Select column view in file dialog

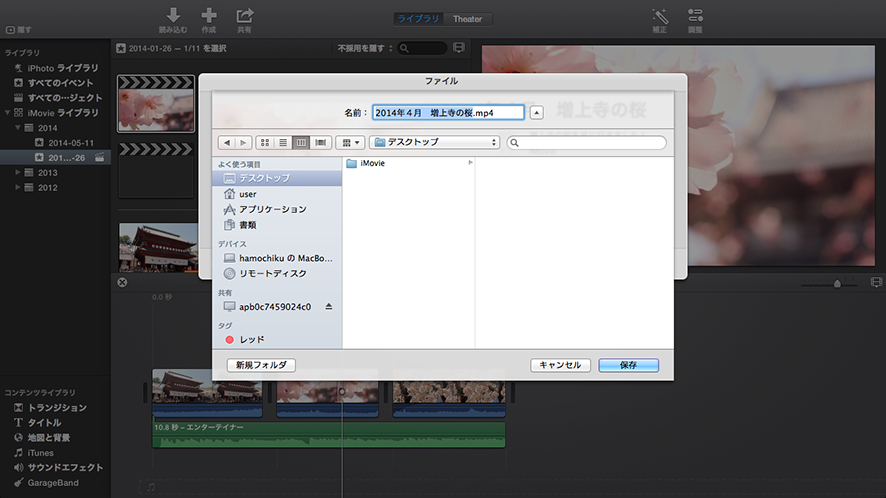coord(301,143)
